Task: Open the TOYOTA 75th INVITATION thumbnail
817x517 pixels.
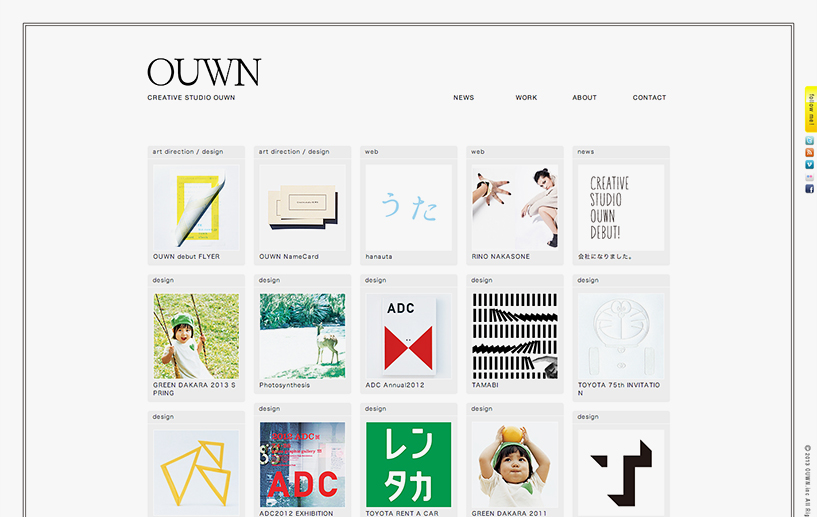Action: point(621,336)
